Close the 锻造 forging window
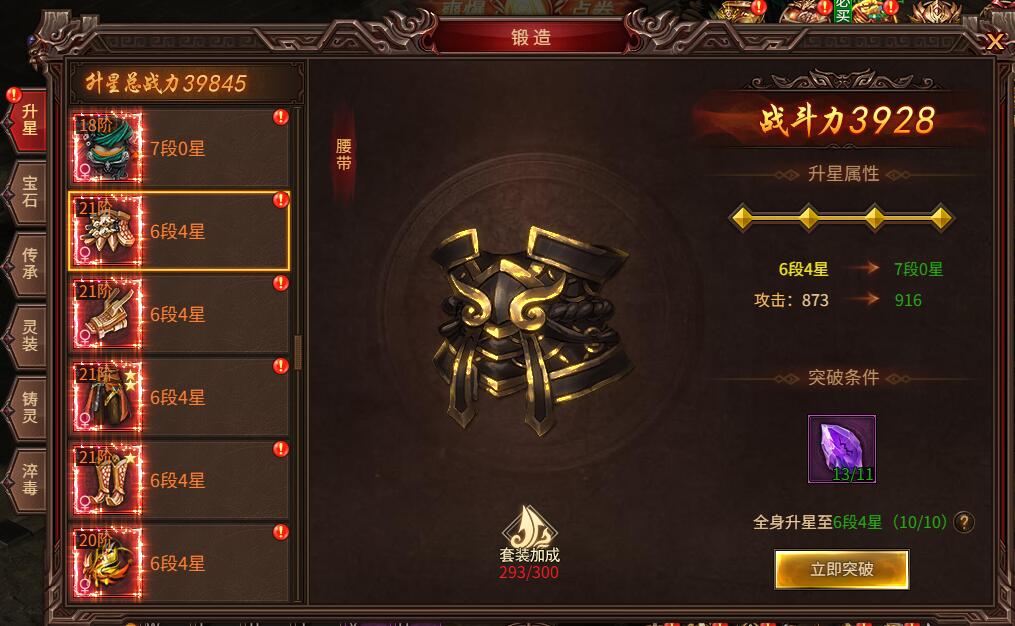The height and width of the screenshot is (626, 1015). tap(995, 42)
